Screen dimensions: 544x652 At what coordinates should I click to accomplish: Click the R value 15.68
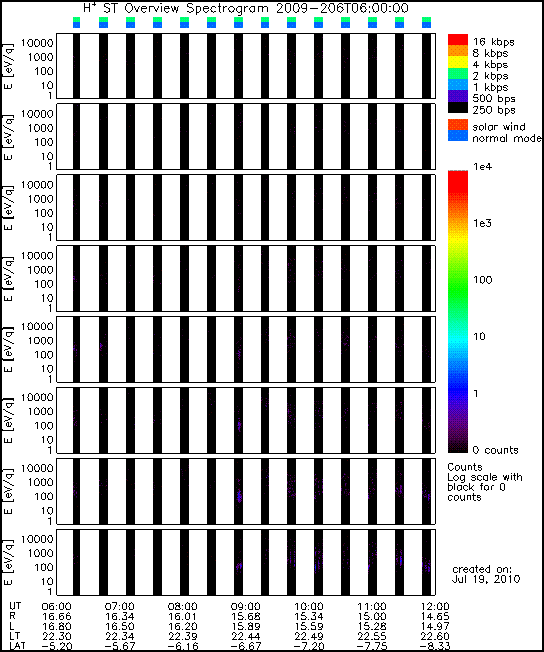click(x=245, y=617)
